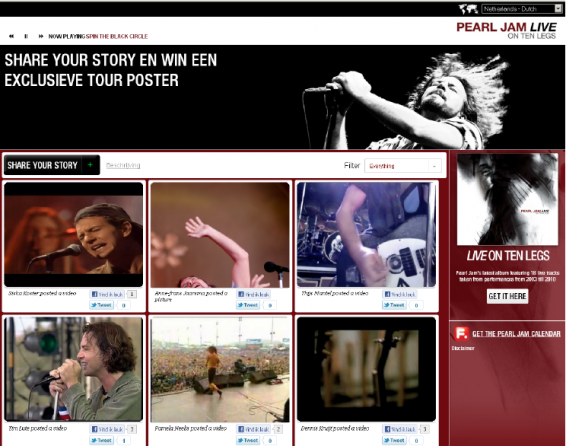Click the Pearl Jam Live logo
This screenshot has width=566, height=446.
click(x=506, y=30)
